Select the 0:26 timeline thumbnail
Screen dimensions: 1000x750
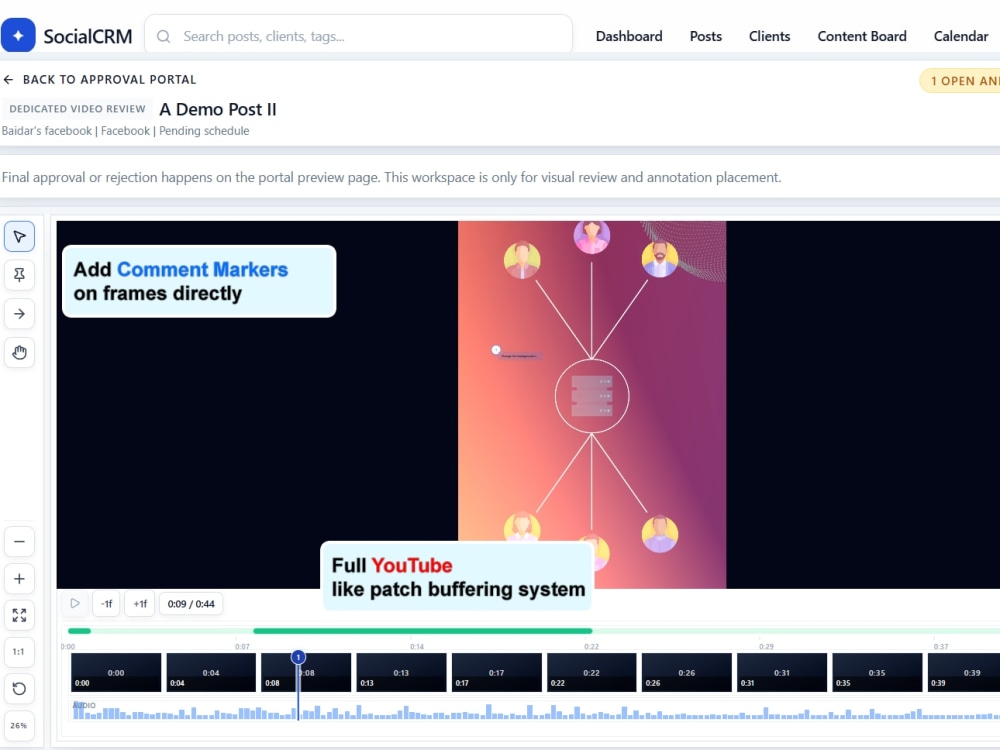[686, 672]
